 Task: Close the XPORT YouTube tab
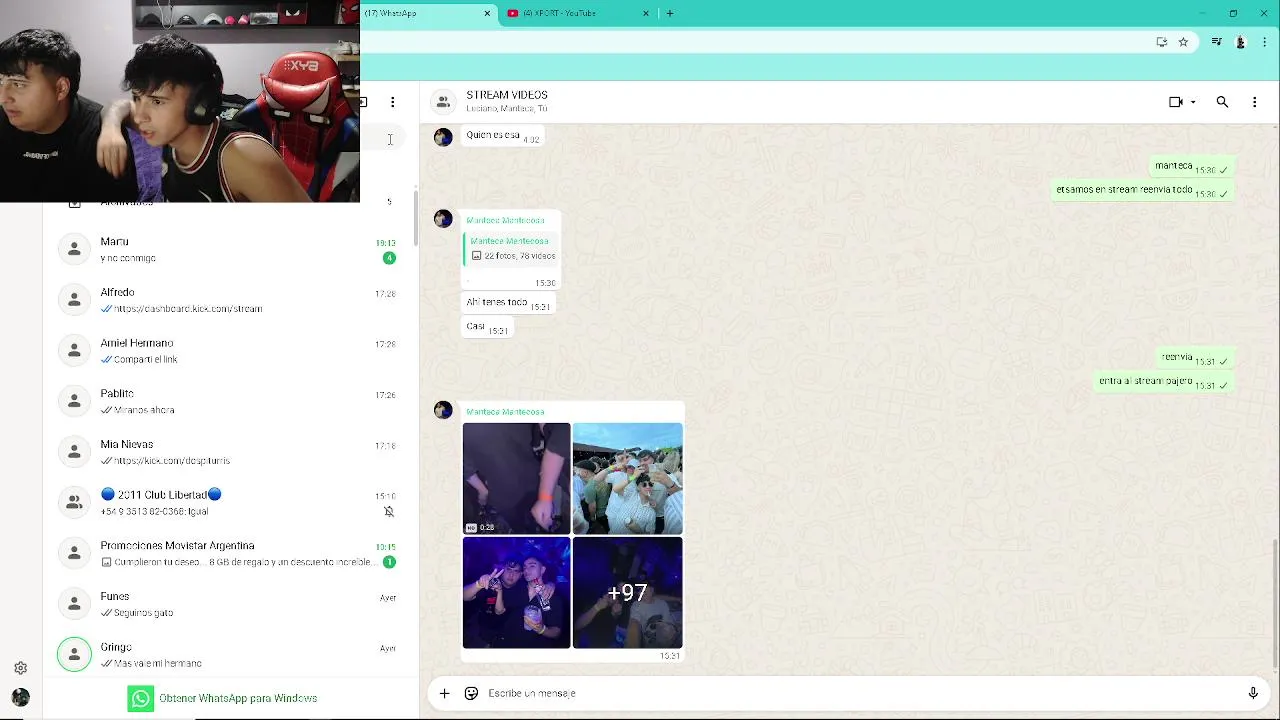coord(646,13)
